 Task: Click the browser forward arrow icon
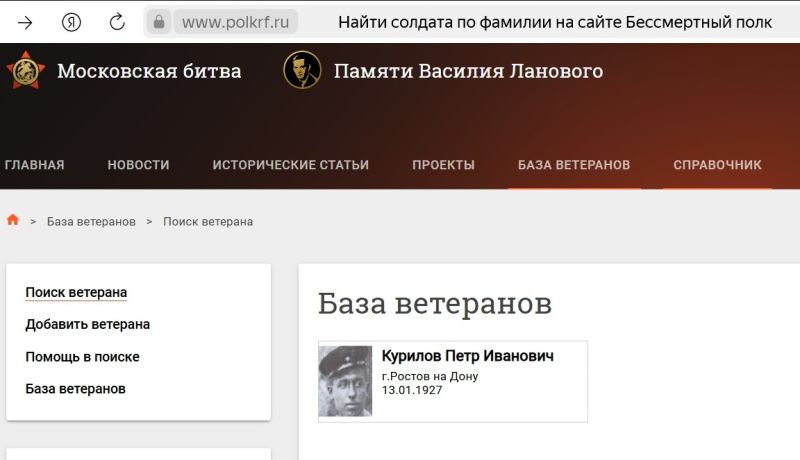click(25, 22)
